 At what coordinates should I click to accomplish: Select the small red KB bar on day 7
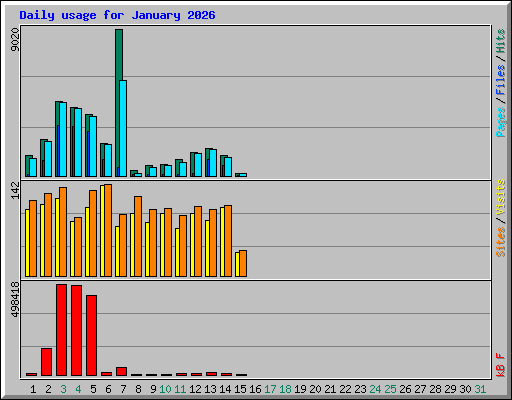click(x=121, y=372)
